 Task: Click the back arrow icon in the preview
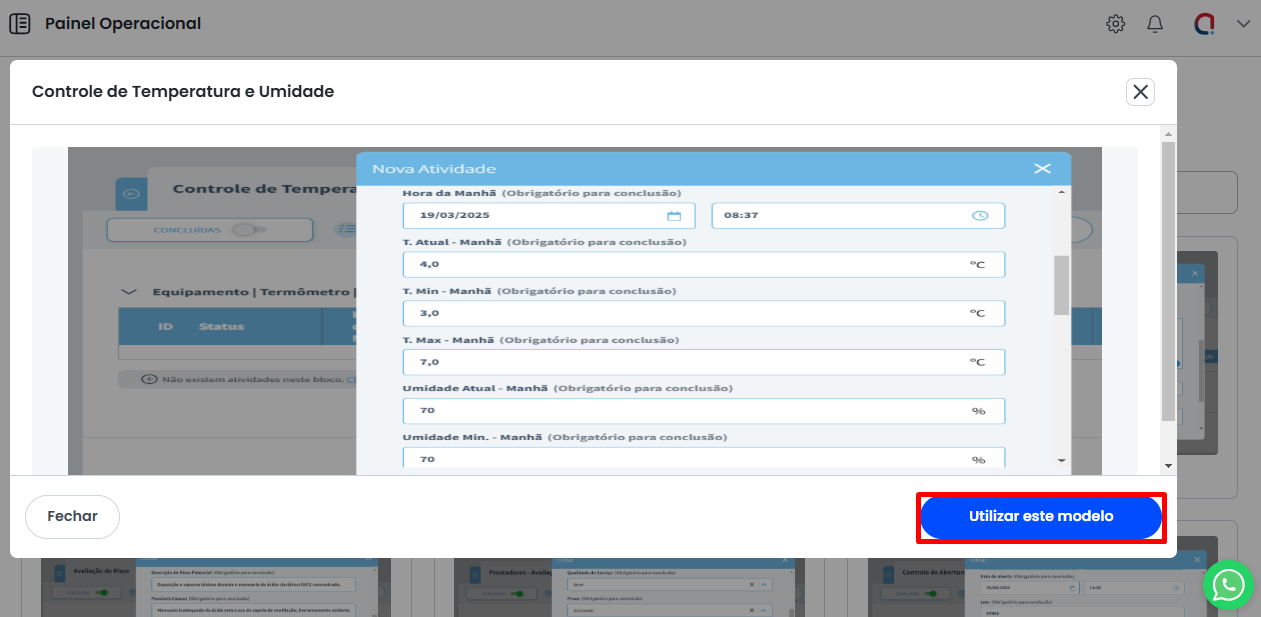click(x=131, y=194)
